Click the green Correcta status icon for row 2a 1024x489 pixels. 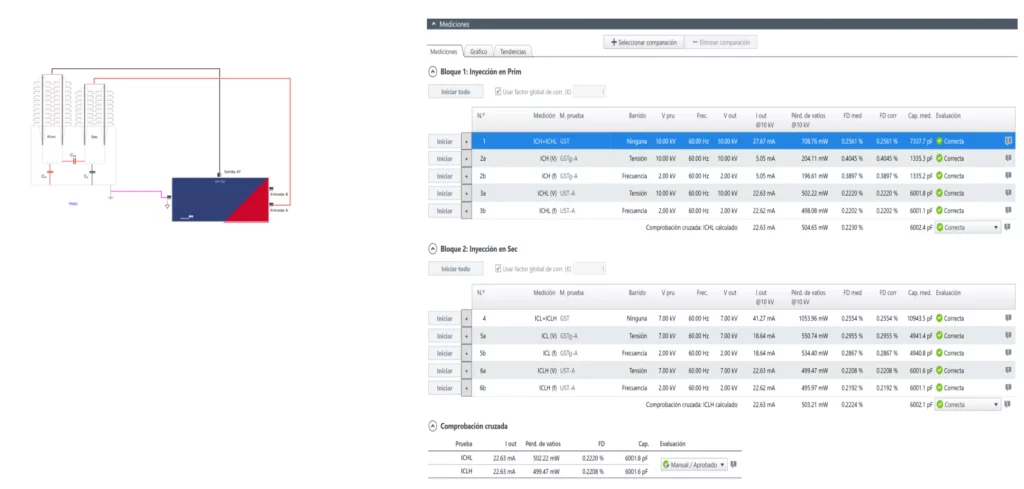[x=940, y=158]
